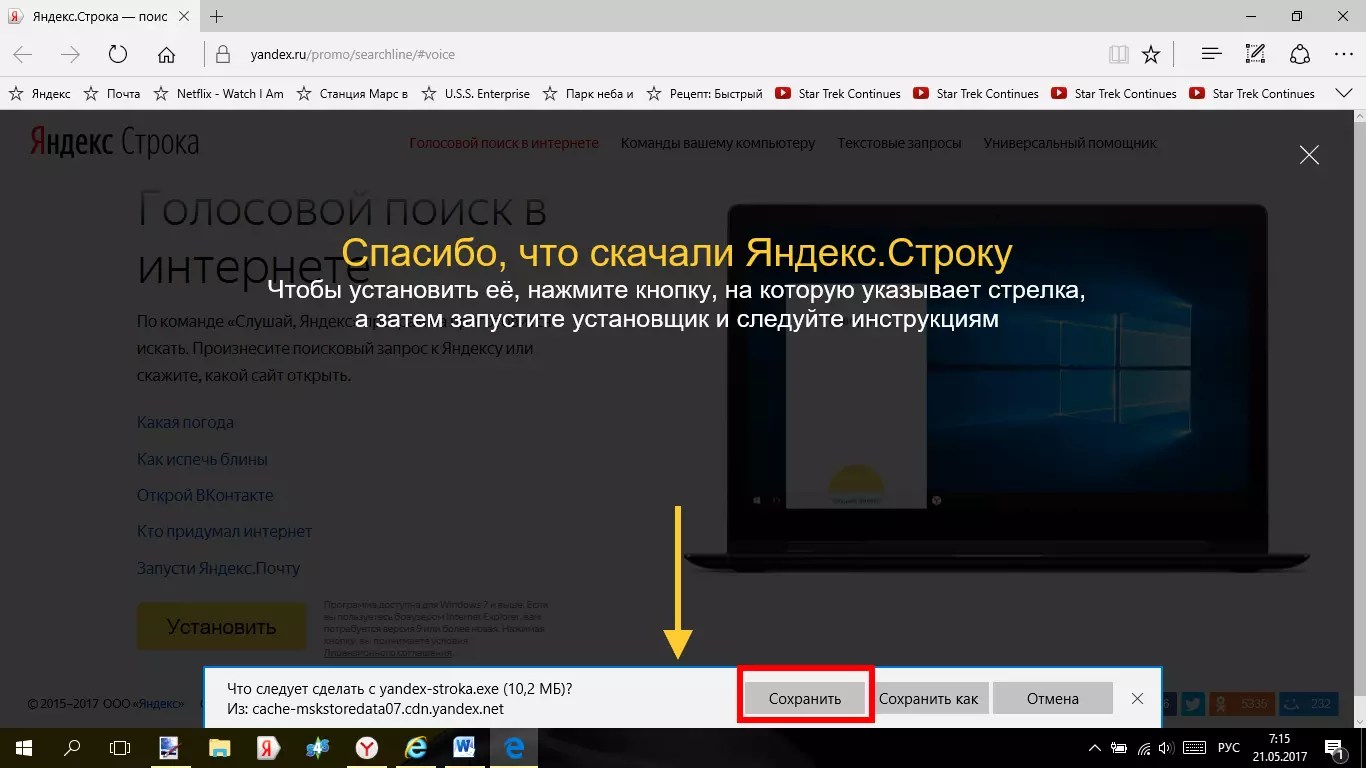
Task: Open Action Center notifications
Action: [x=1336, y=748]
